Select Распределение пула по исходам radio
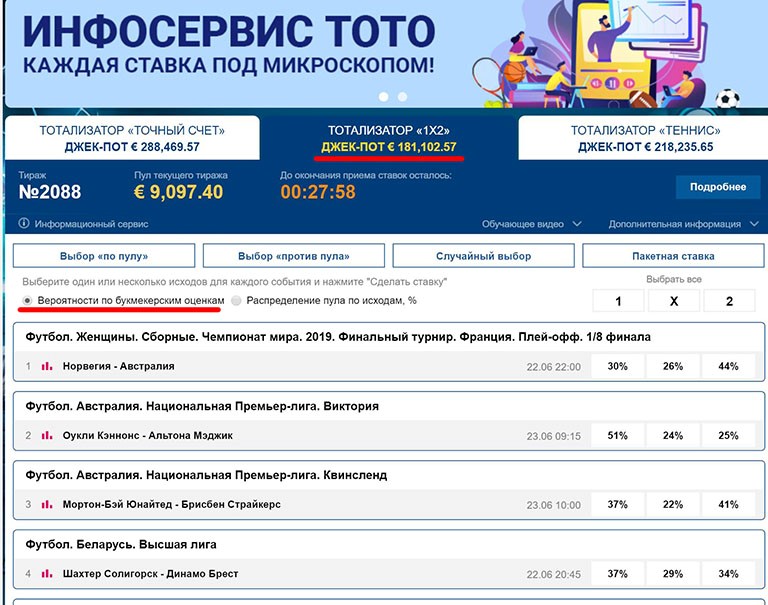768x605 pixels. pyautogui.click(x=236, y=300)
